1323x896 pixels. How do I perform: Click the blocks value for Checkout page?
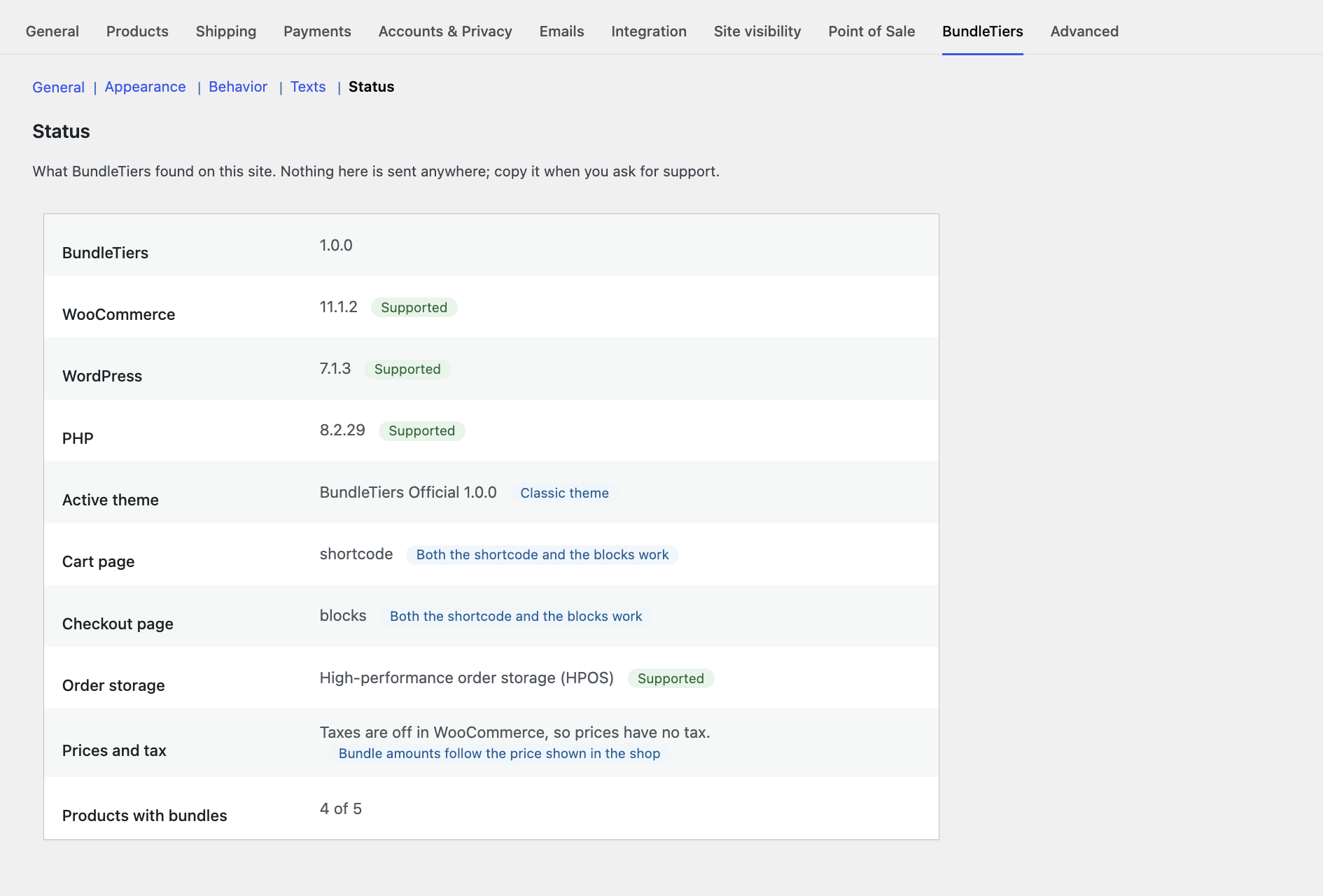click(343, 615)
